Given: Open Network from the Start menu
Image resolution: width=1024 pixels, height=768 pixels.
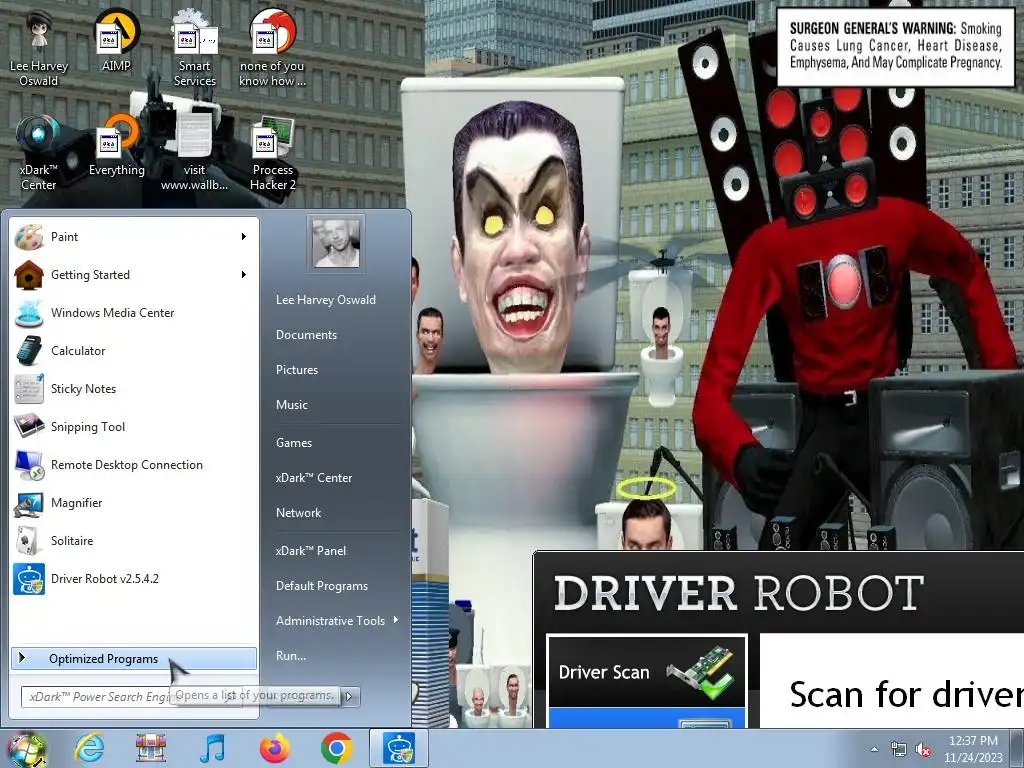Looking at the screenshot, I should (x=298, y=513).
